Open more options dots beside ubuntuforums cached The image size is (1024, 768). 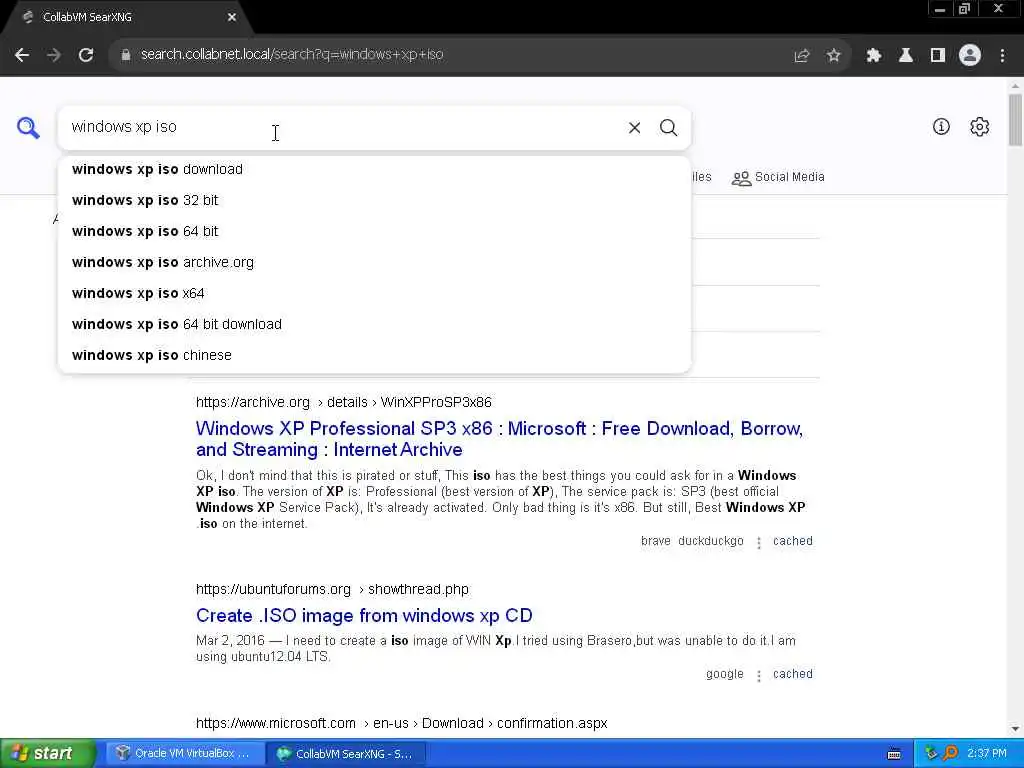(759, 676)
